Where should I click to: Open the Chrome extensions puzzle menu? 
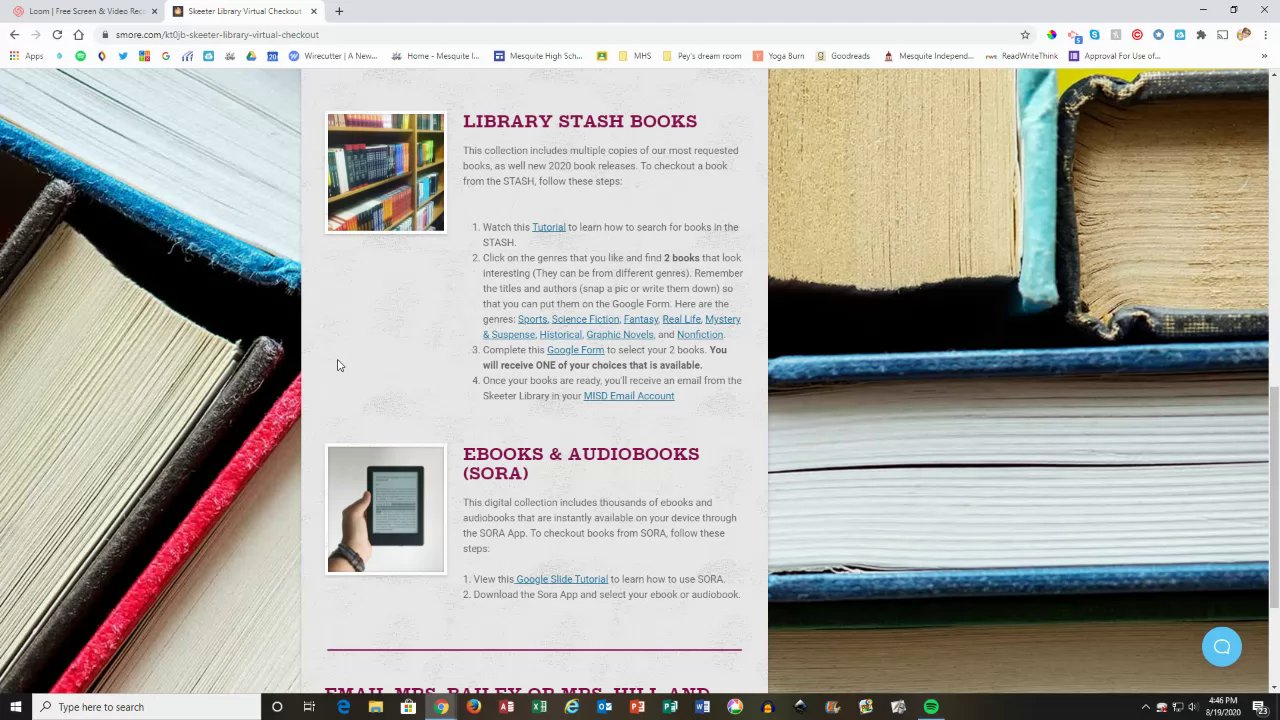[x=1201, y=34]
